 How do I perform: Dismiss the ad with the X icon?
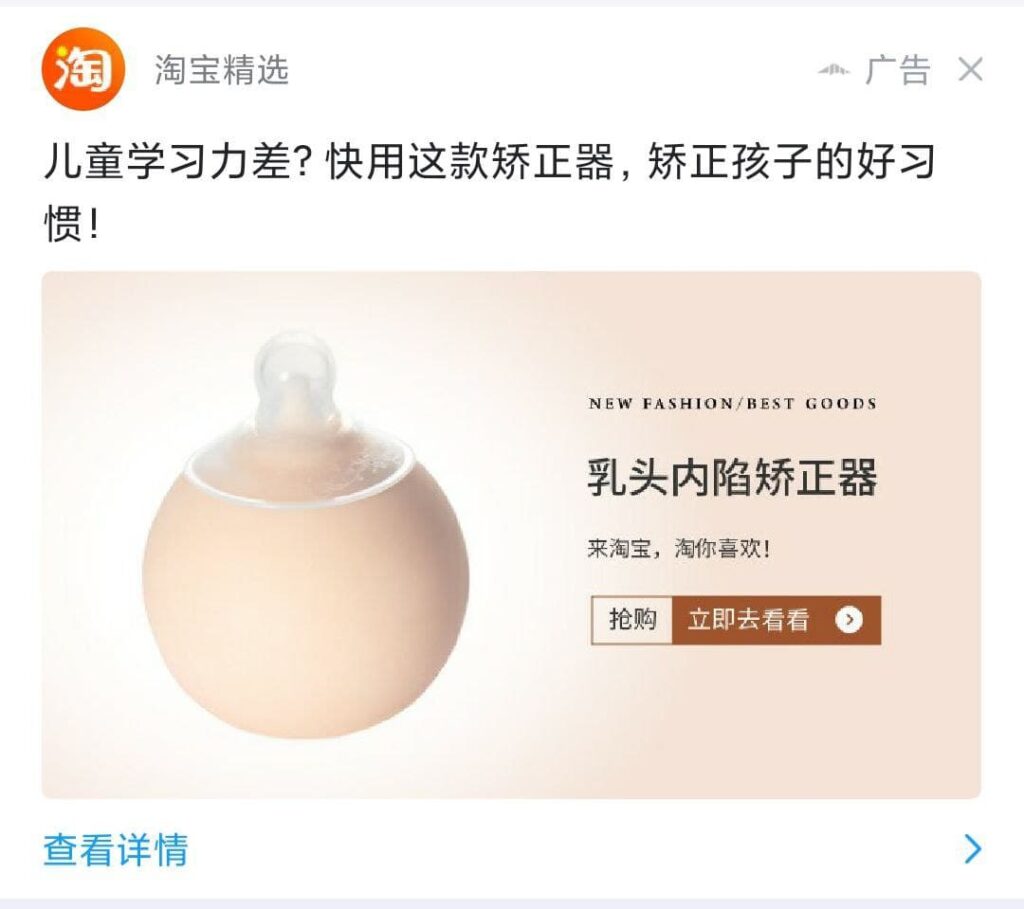[x=970, y=69]
